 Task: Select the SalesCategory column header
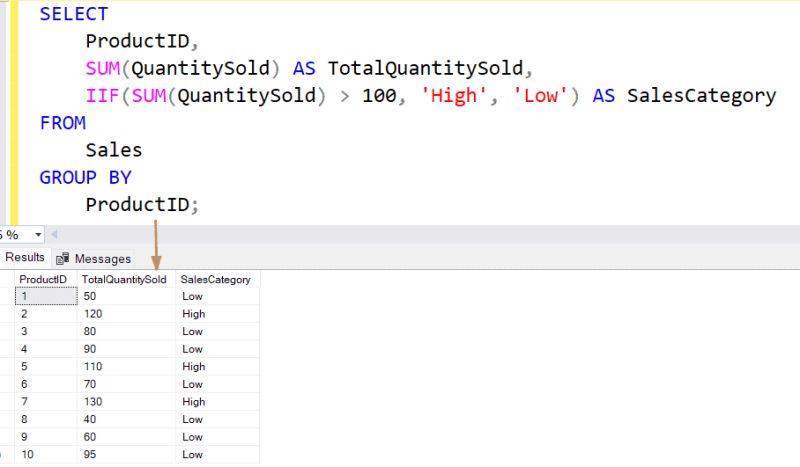218,279
